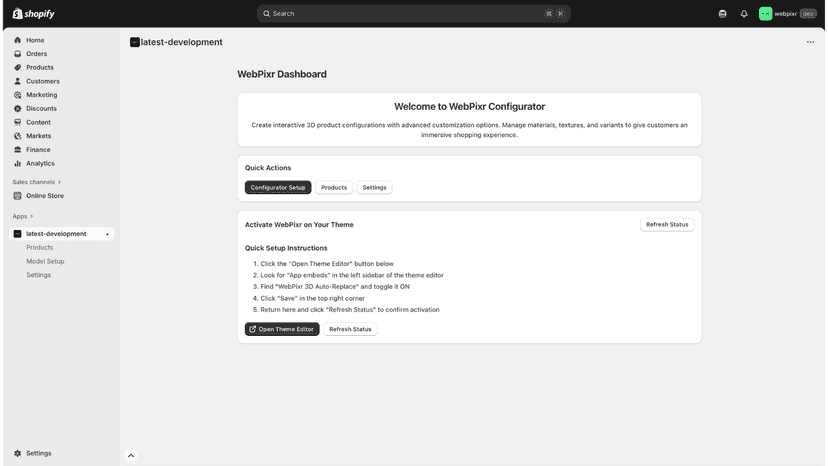The height and width of the screenshot is (466, 828).
Task: Go to Home in sidebar
Action: tap(35, 40)
